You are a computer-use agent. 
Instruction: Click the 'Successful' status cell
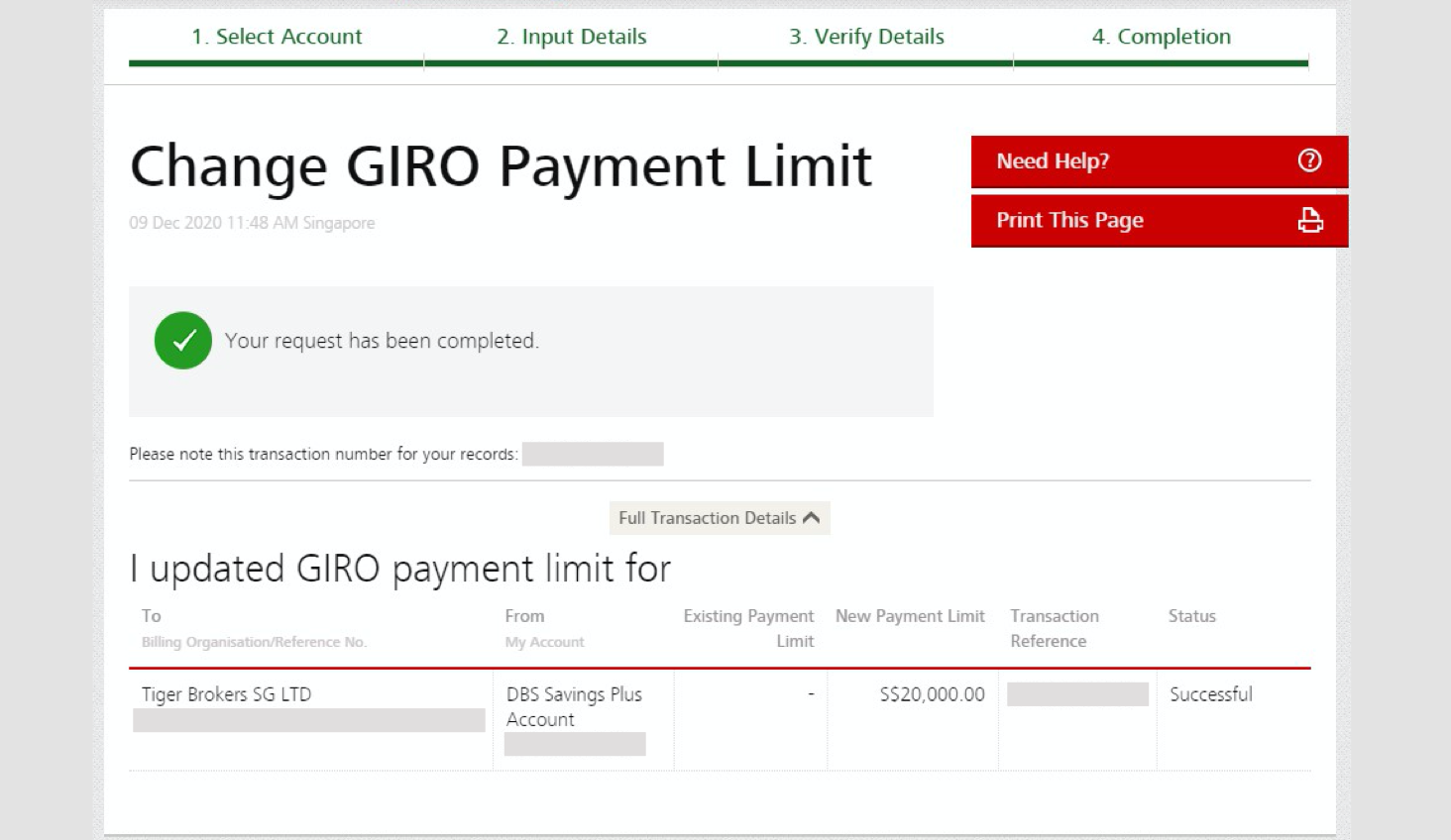pos(1210,694)
